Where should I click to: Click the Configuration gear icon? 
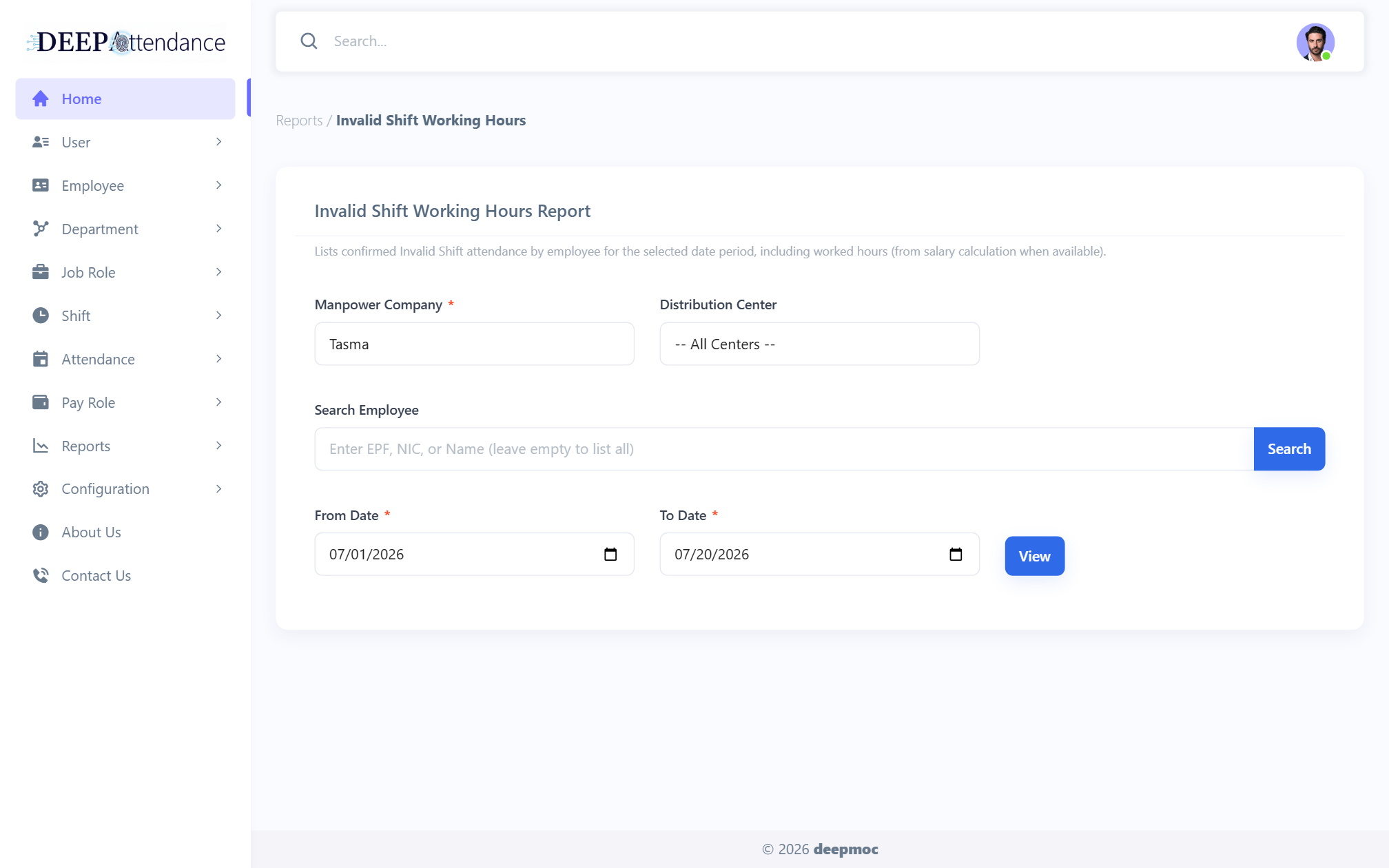tap(41, 489)
